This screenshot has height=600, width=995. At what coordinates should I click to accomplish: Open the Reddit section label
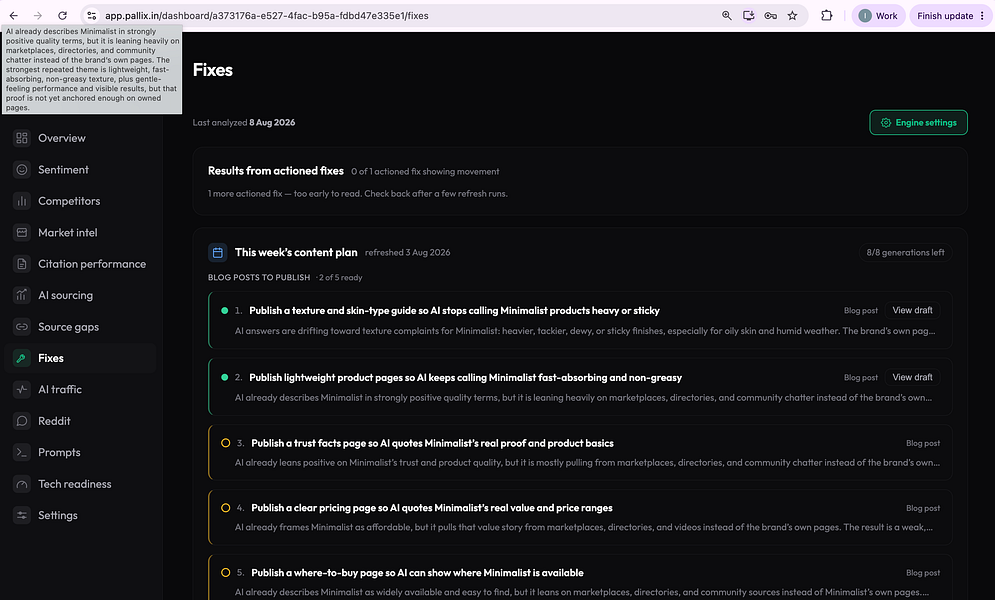pos(54,421)
